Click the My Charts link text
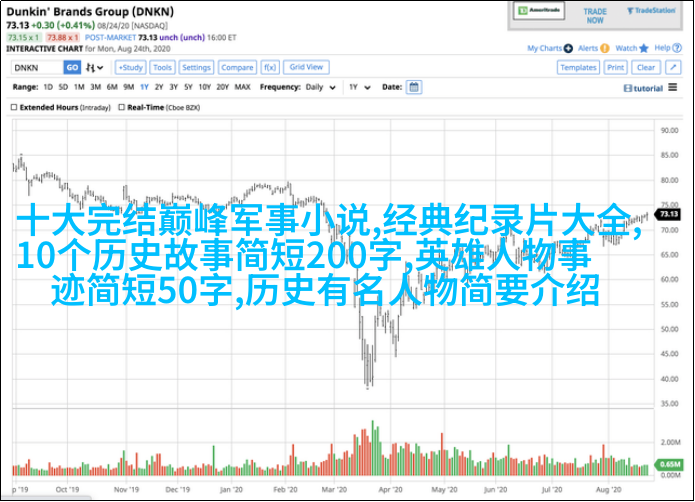This screenshot has height=502, width=695. 544,48
